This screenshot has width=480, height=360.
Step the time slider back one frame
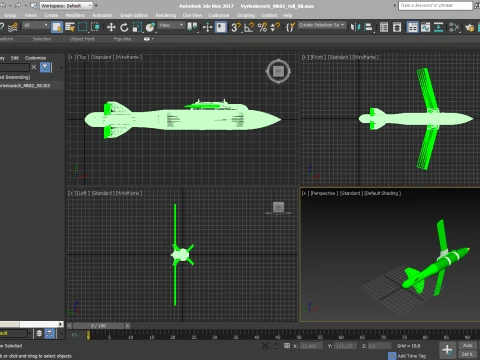tap(69, 326)
